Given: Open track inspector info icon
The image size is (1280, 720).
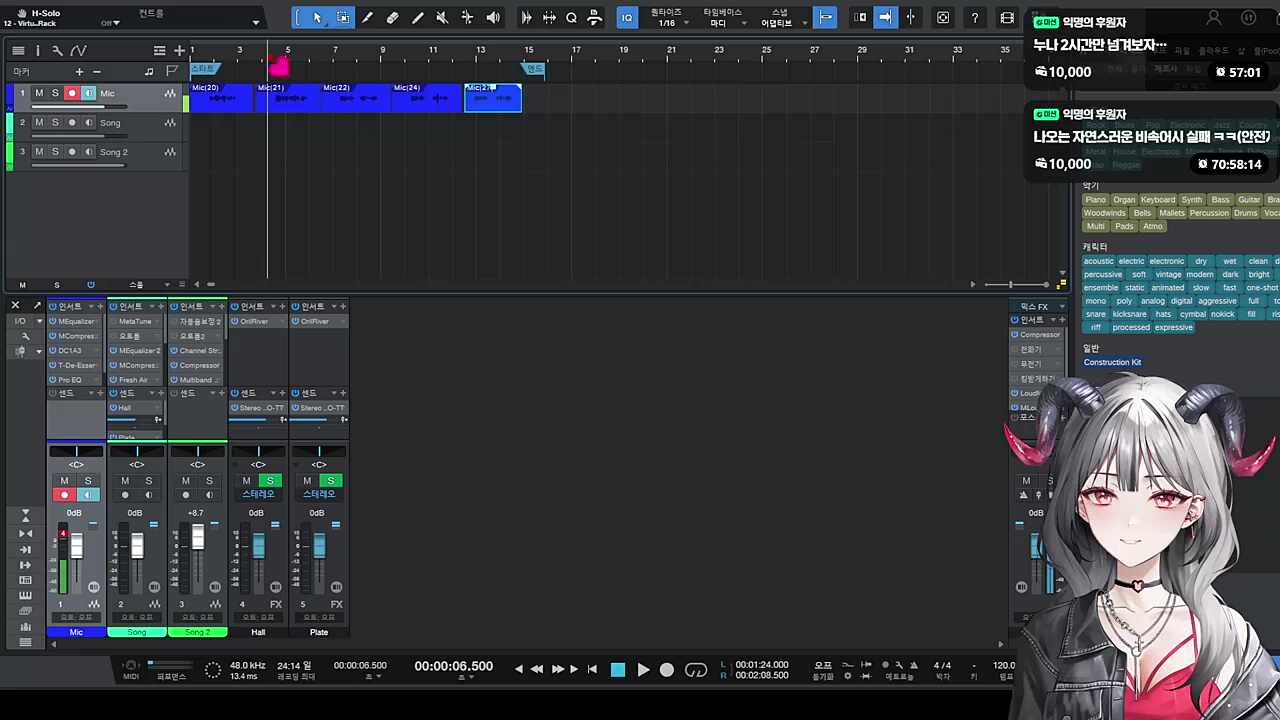Looking at the screenshot, I should point(38,51).
